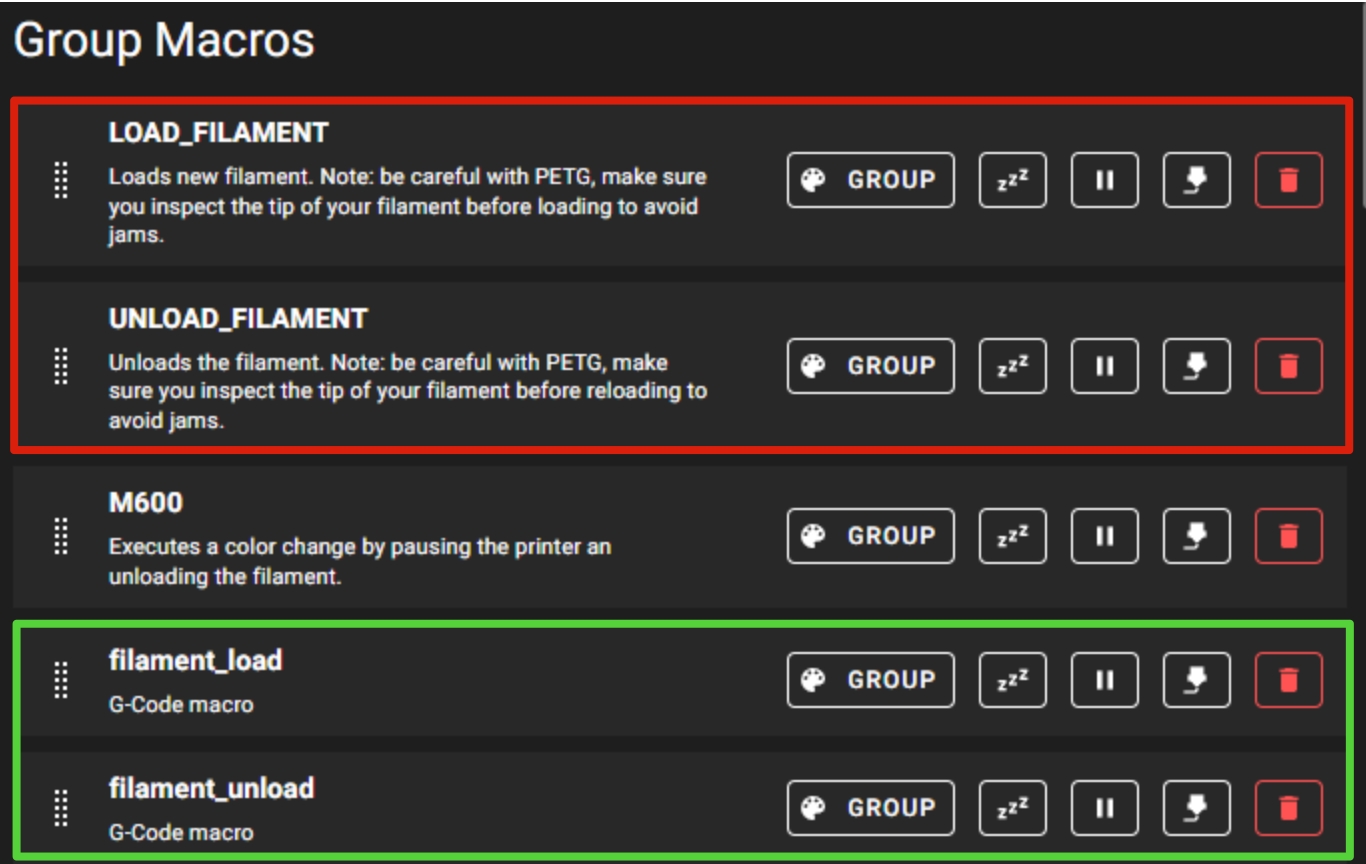
Task: Click GROUP button on filament_load row
Action: pos(870,680)
